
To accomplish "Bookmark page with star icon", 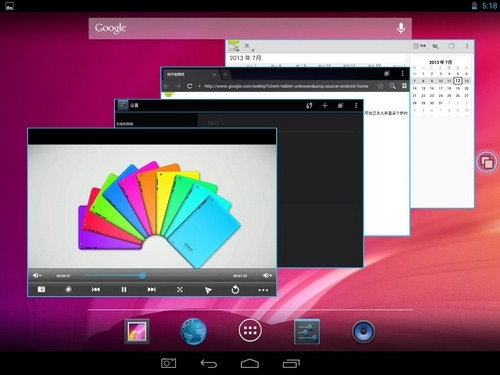I will point(380,86).
